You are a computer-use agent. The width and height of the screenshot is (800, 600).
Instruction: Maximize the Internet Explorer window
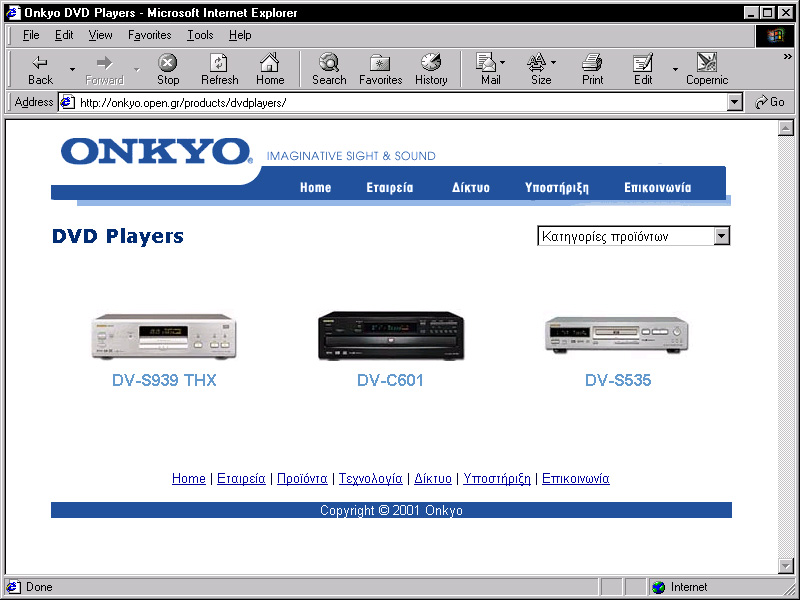pyautogui.click(x=768, y=13)
